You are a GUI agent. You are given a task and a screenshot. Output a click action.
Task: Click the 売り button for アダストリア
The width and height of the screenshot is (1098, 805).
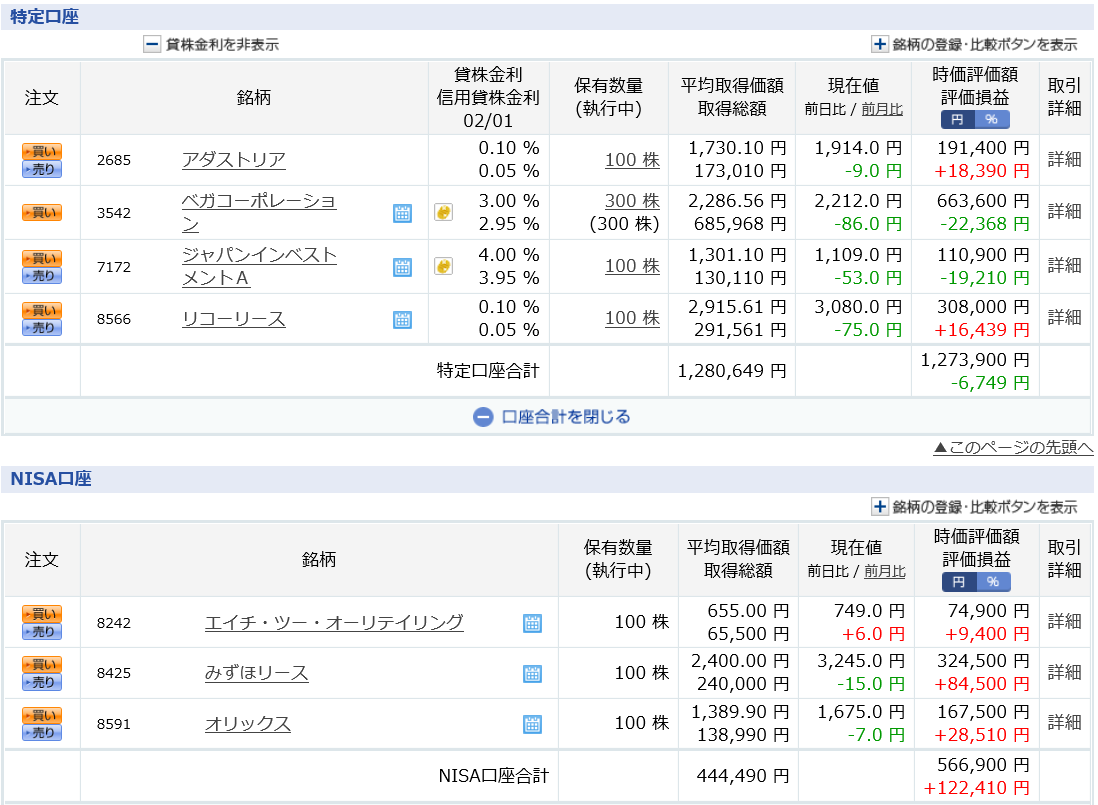(42, 169)
